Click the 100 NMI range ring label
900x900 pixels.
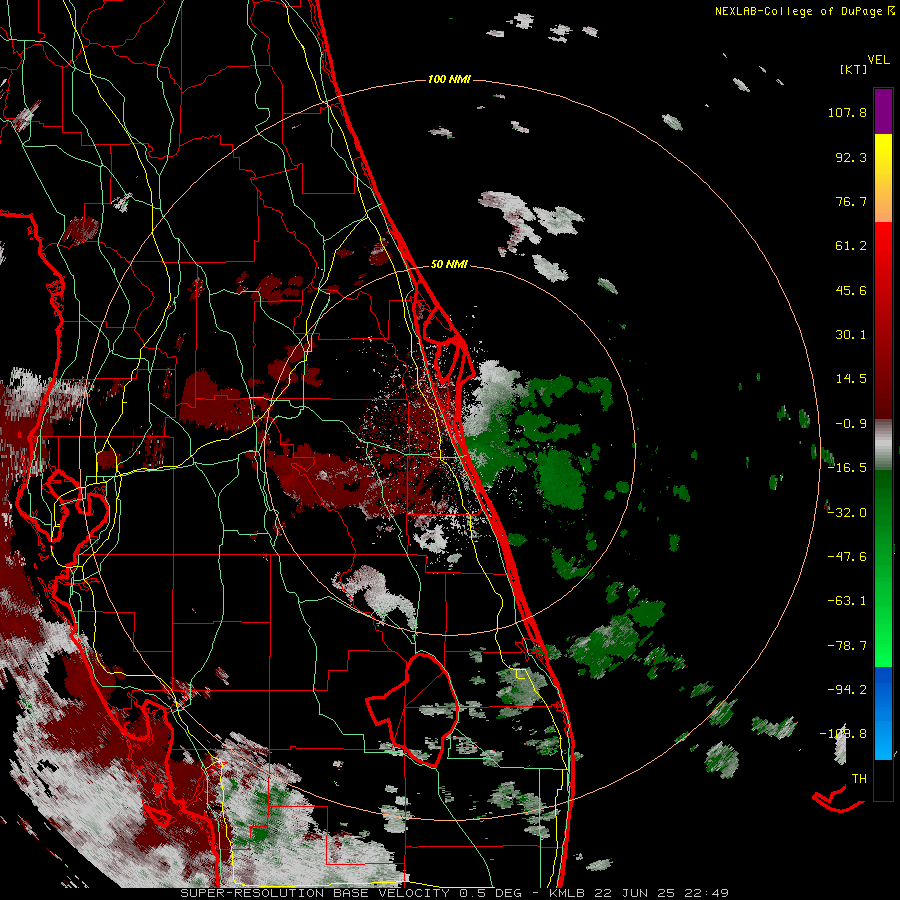(x=449, y=79)
